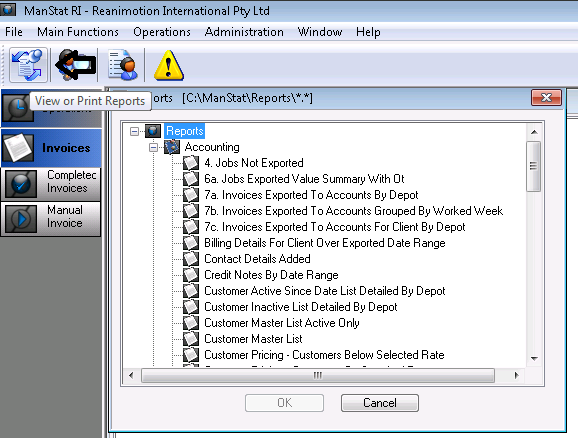
Task: Select report 4. Jobs Not Exported
Action: [x=254, y=163]
